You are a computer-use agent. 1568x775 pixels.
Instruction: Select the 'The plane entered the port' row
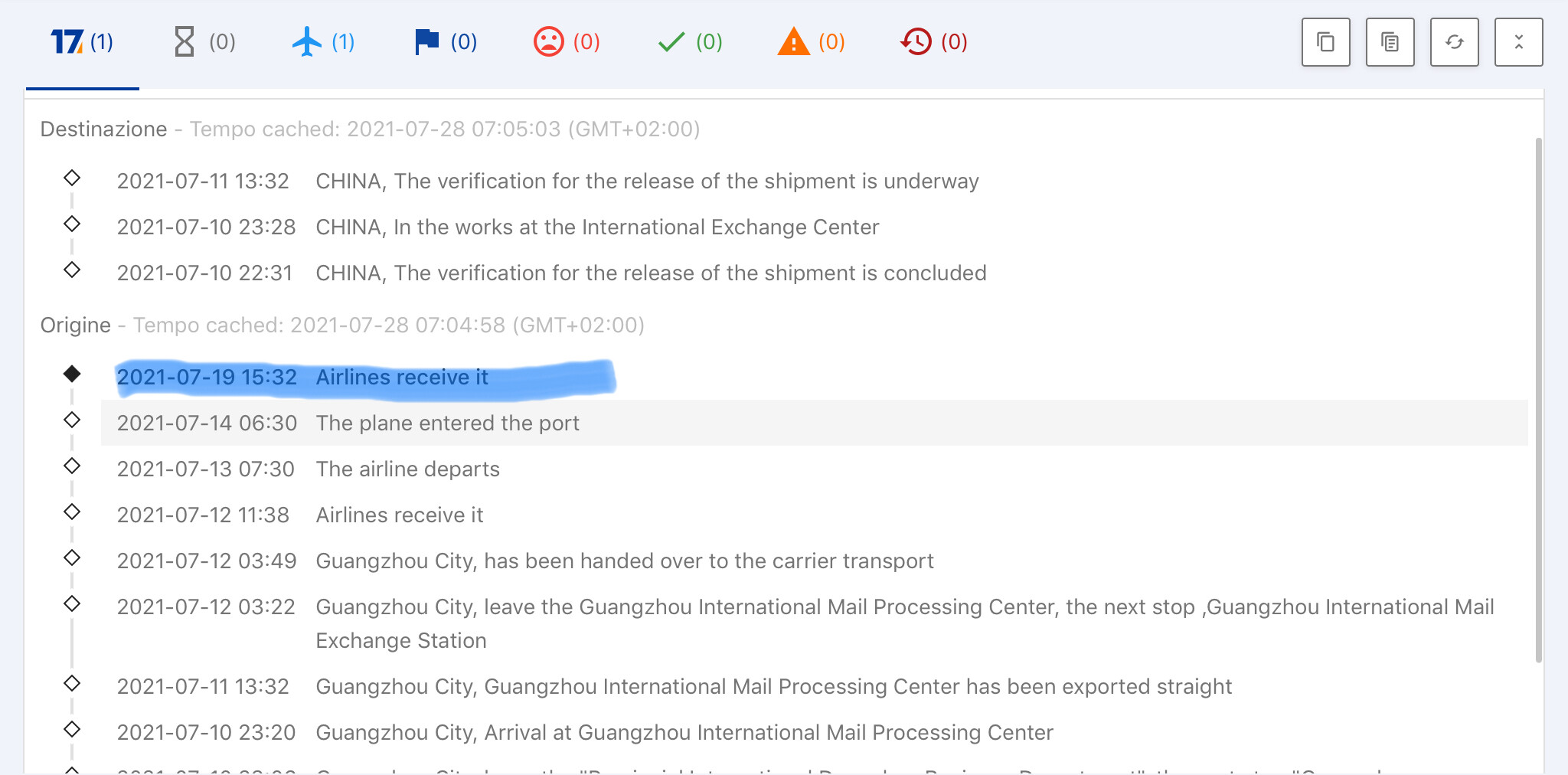click(x=815, y=423)
